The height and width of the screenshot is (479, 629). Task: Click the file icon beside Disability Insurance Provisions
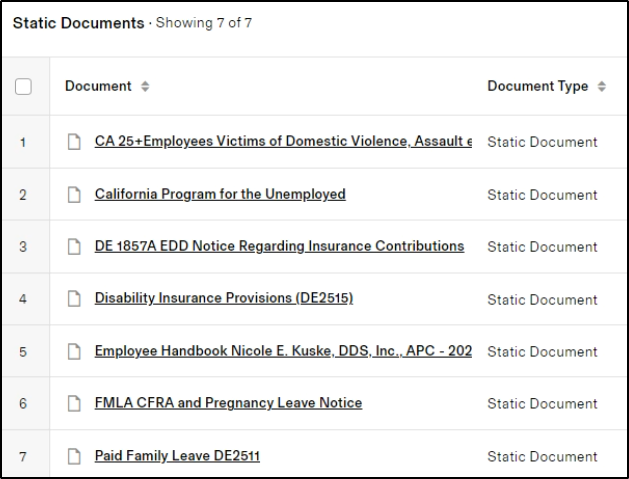[x=73, y=299]
